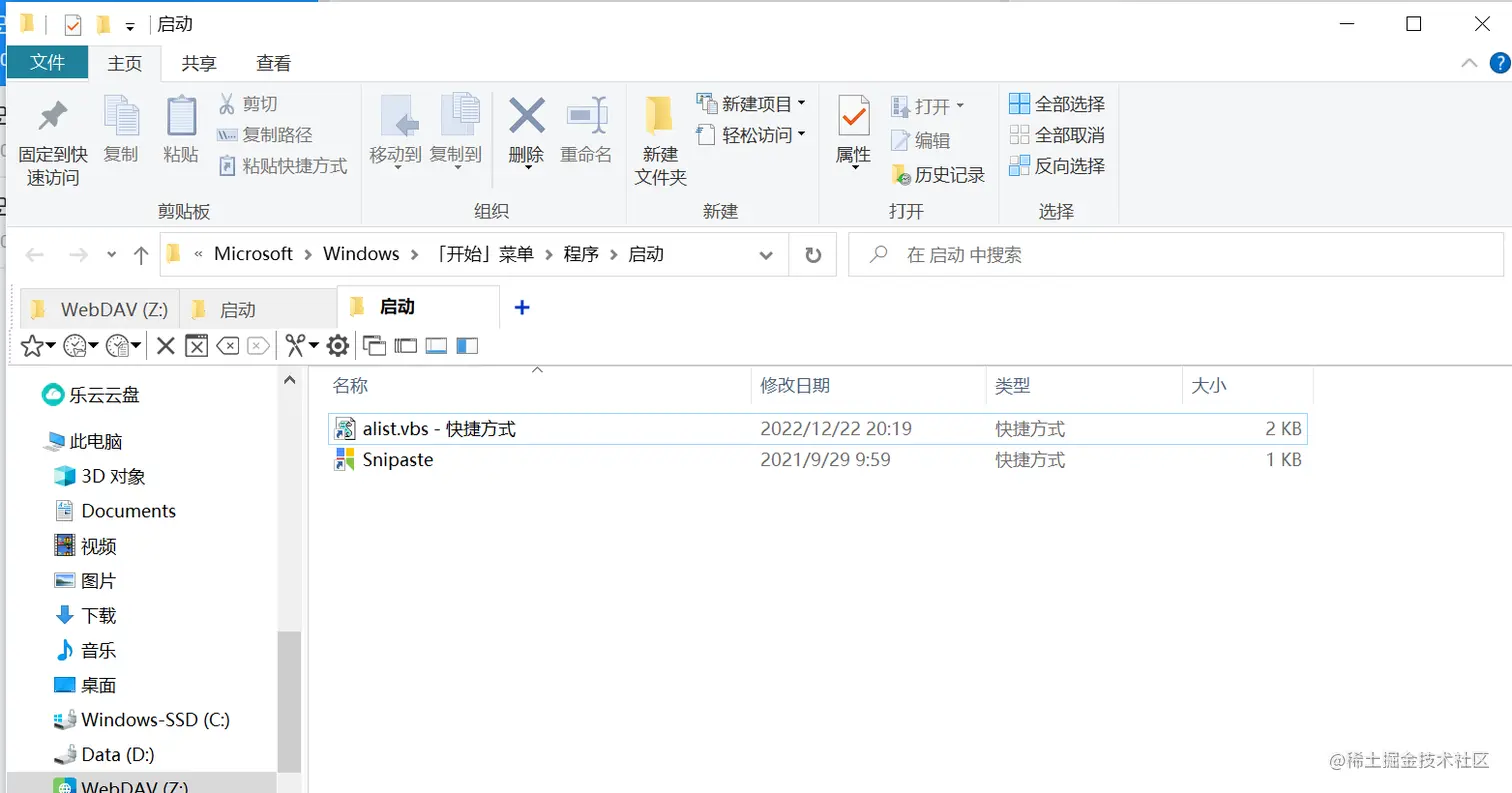1512x793 pixels.
Task: Toggle the vertical extra view pane
Action: pyautogui.click(x=467, y=345)
